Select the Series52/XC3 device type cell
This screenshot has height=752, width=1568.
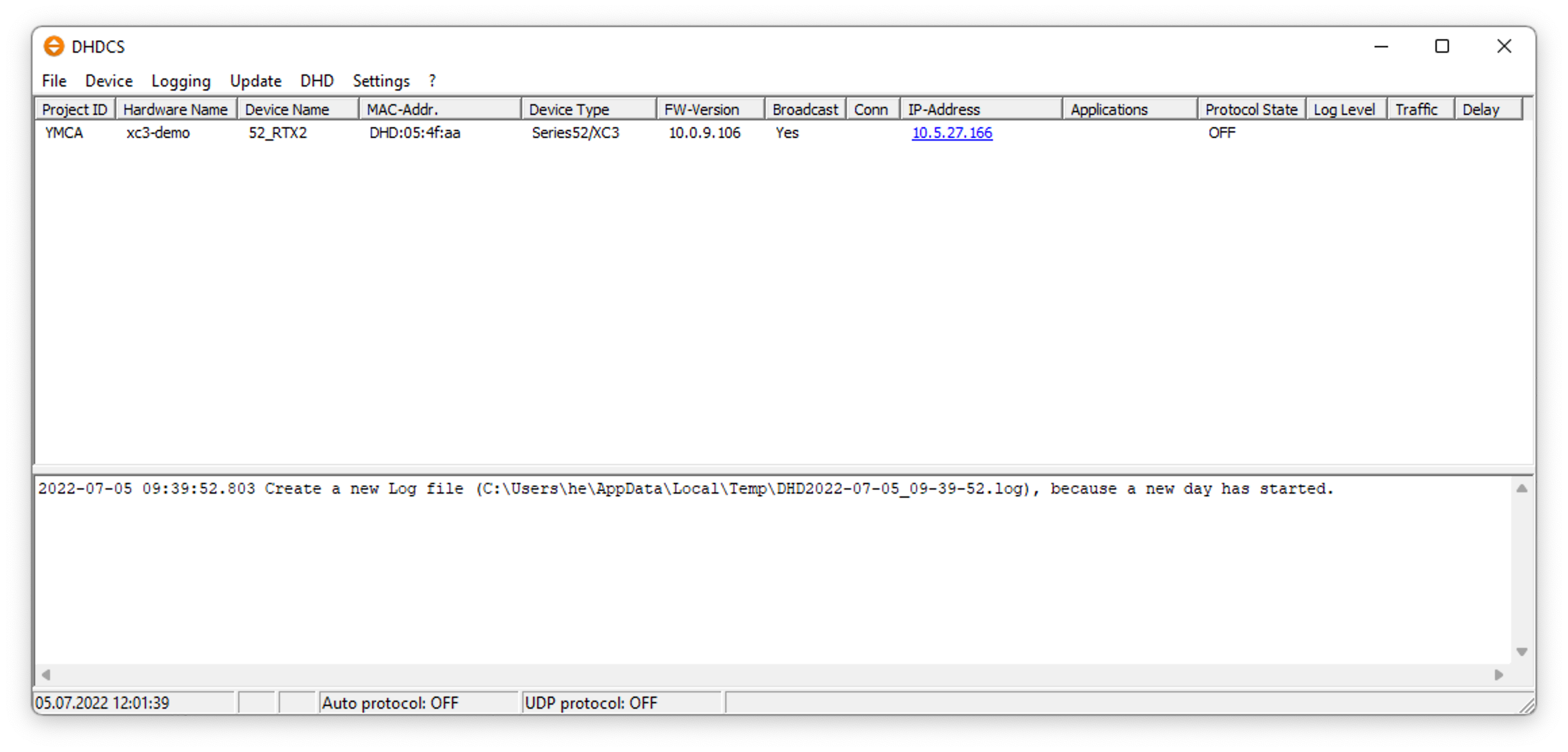coord(576,133)
